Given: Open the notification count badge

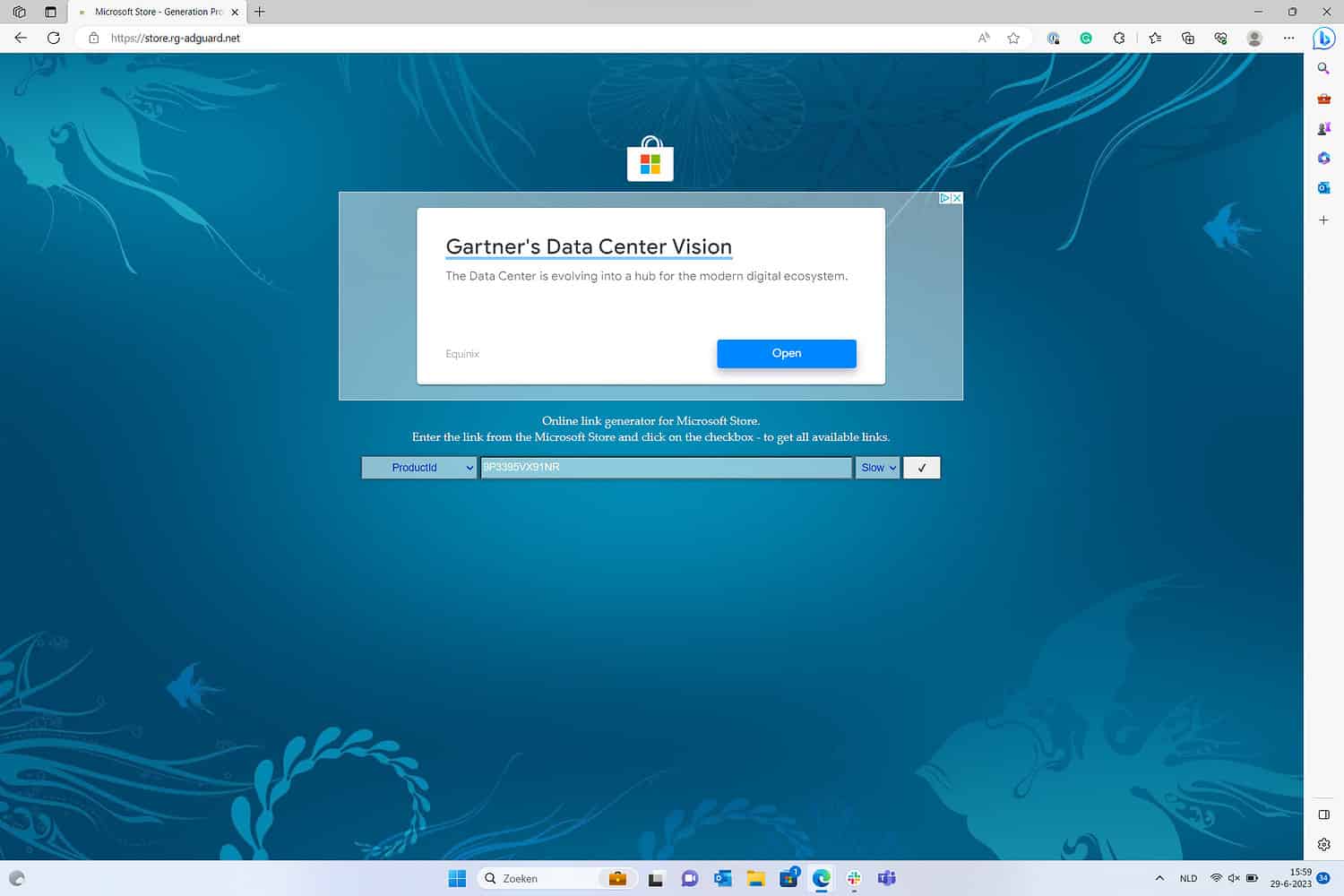Looking at the screenshot, I should tap(1323, 878).
